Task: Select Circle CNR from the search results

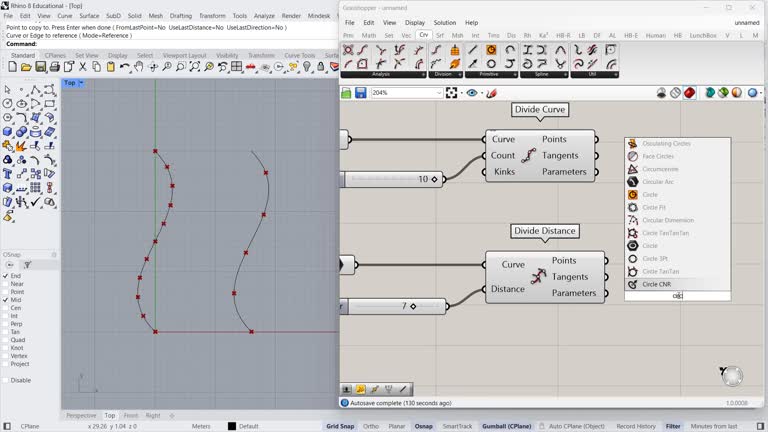Action: [657, 284]
